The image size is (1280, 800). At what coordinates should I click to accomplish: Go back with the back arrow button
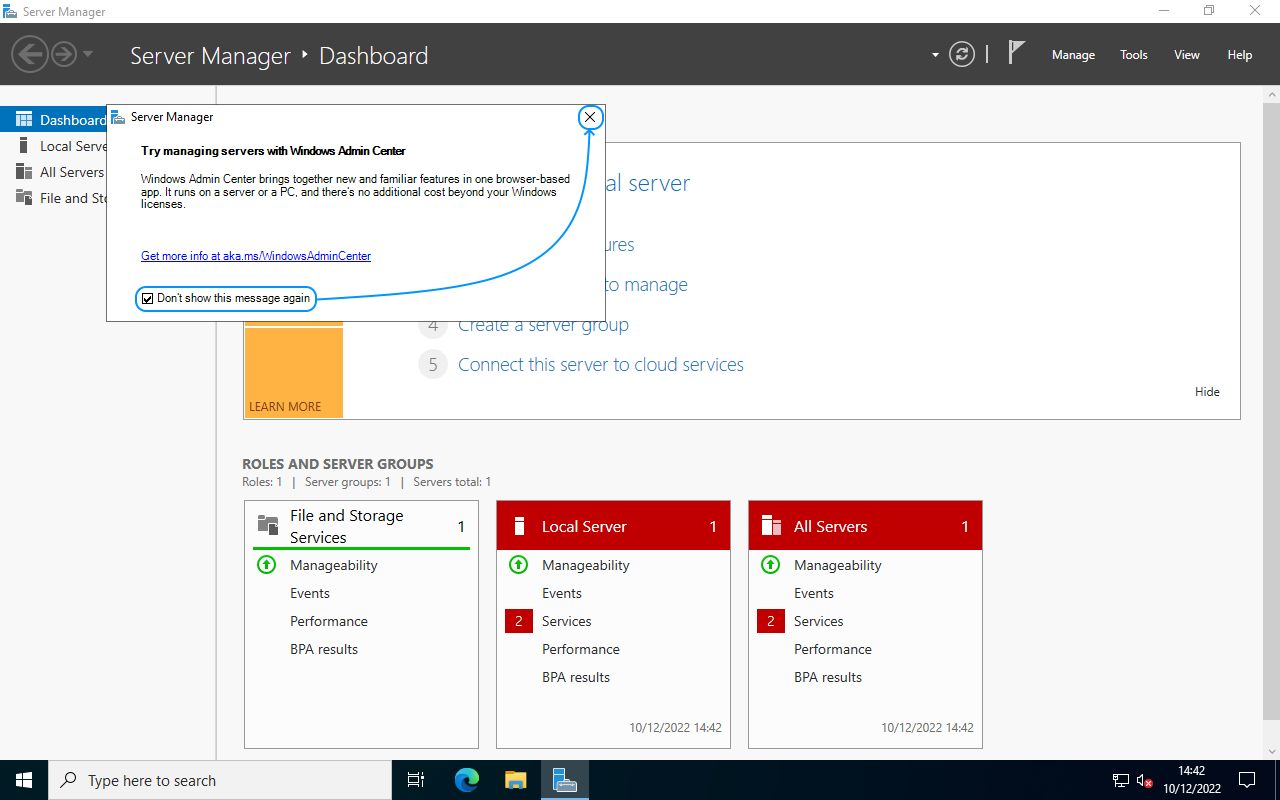[30, 54]
